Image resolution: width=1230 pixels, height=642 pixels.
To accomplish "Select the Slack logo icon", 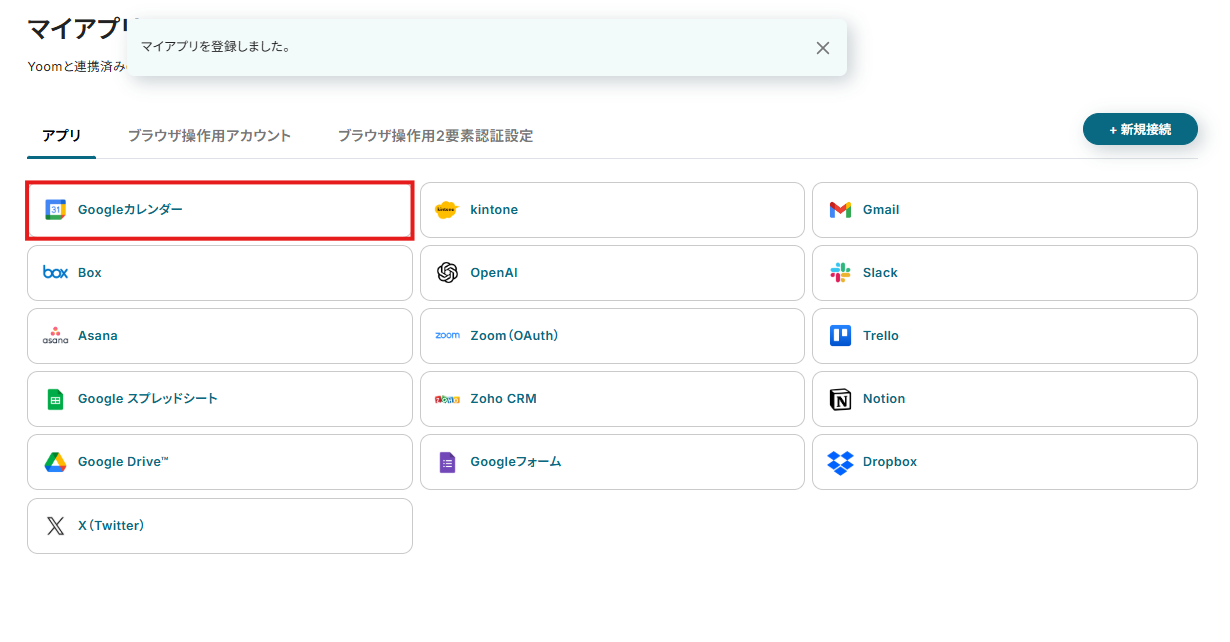I will [840, 273].
